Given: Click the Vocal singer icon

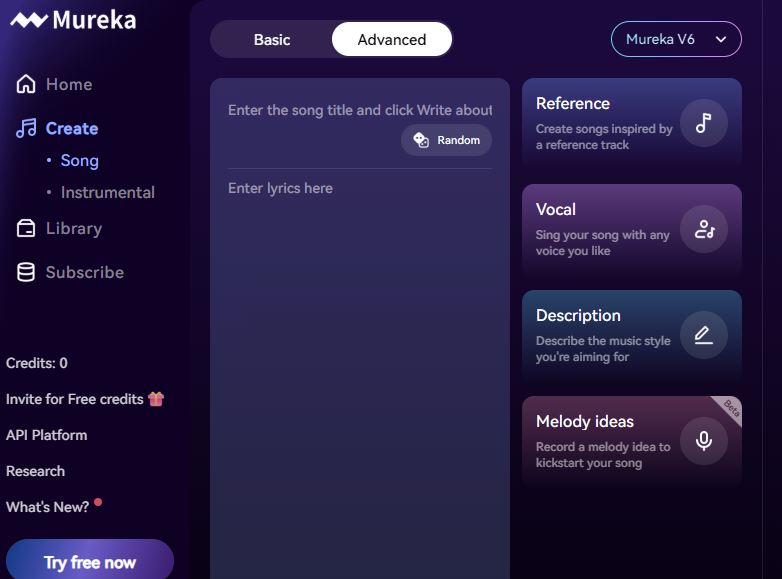Looking at the screenshot, I should (x=703, y=229).
